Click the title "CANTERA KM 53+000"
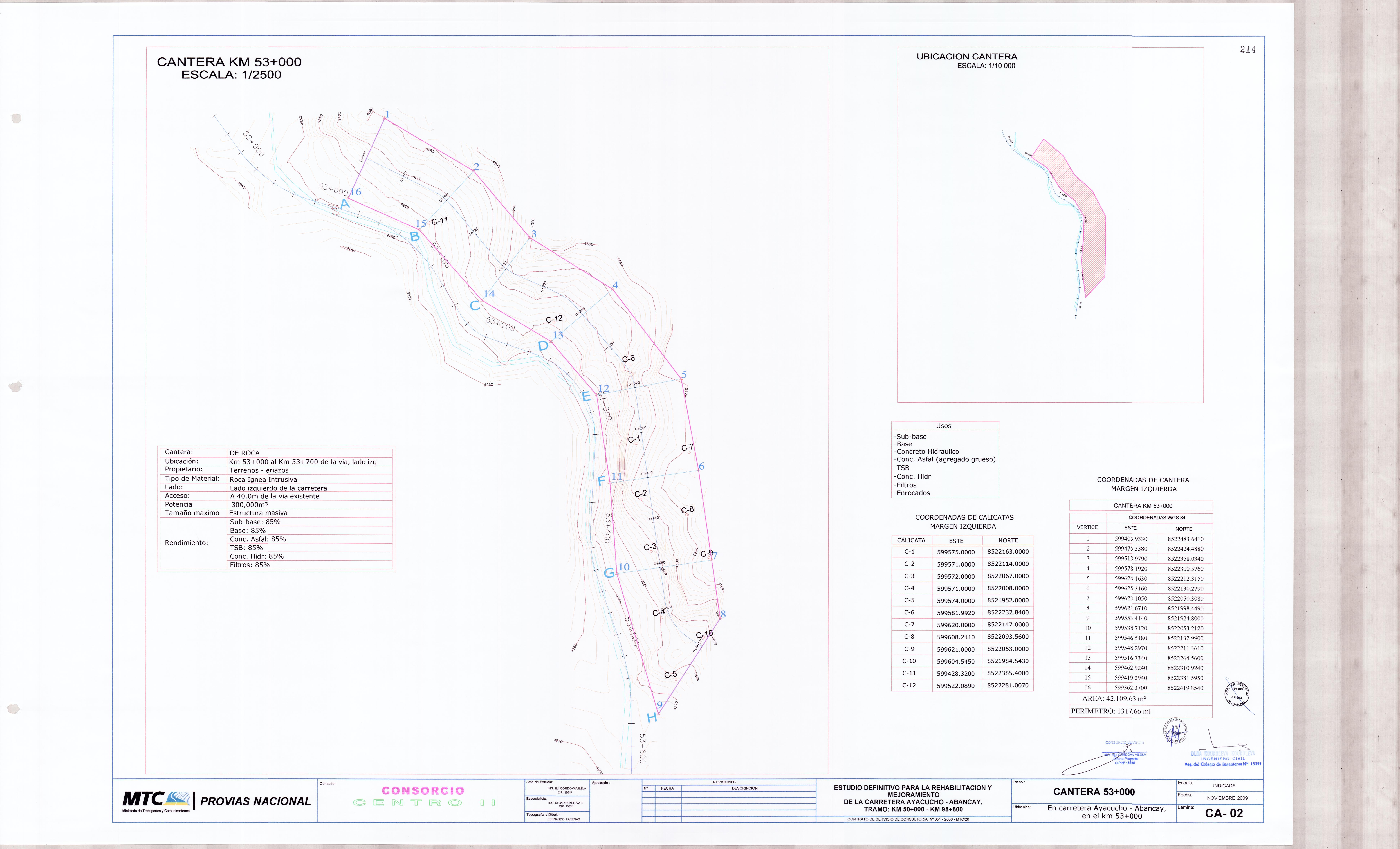 point(229,62)
